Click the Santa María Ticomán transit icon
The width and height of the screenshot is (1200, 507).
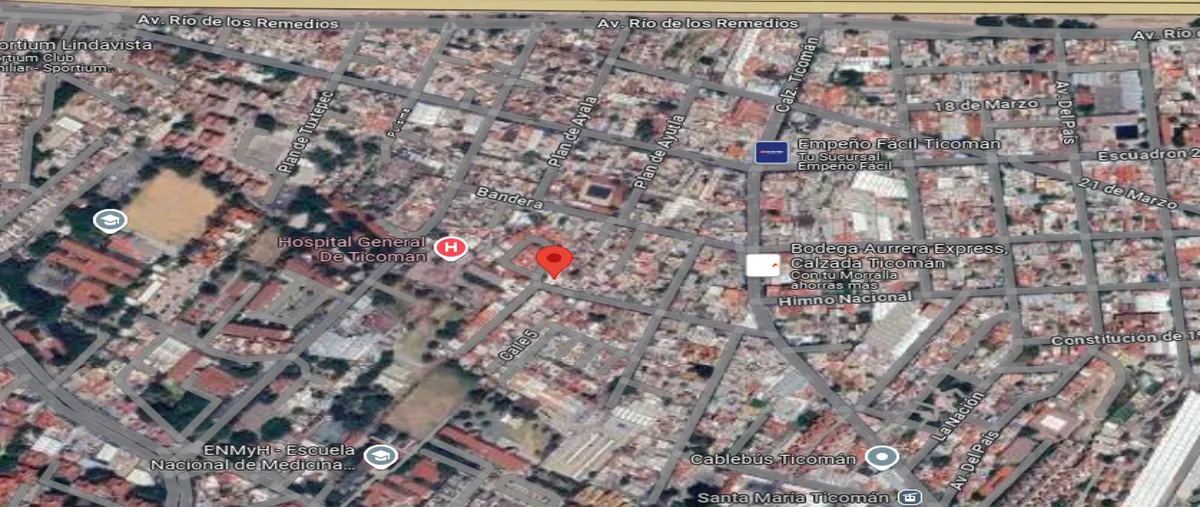[908, 497]
